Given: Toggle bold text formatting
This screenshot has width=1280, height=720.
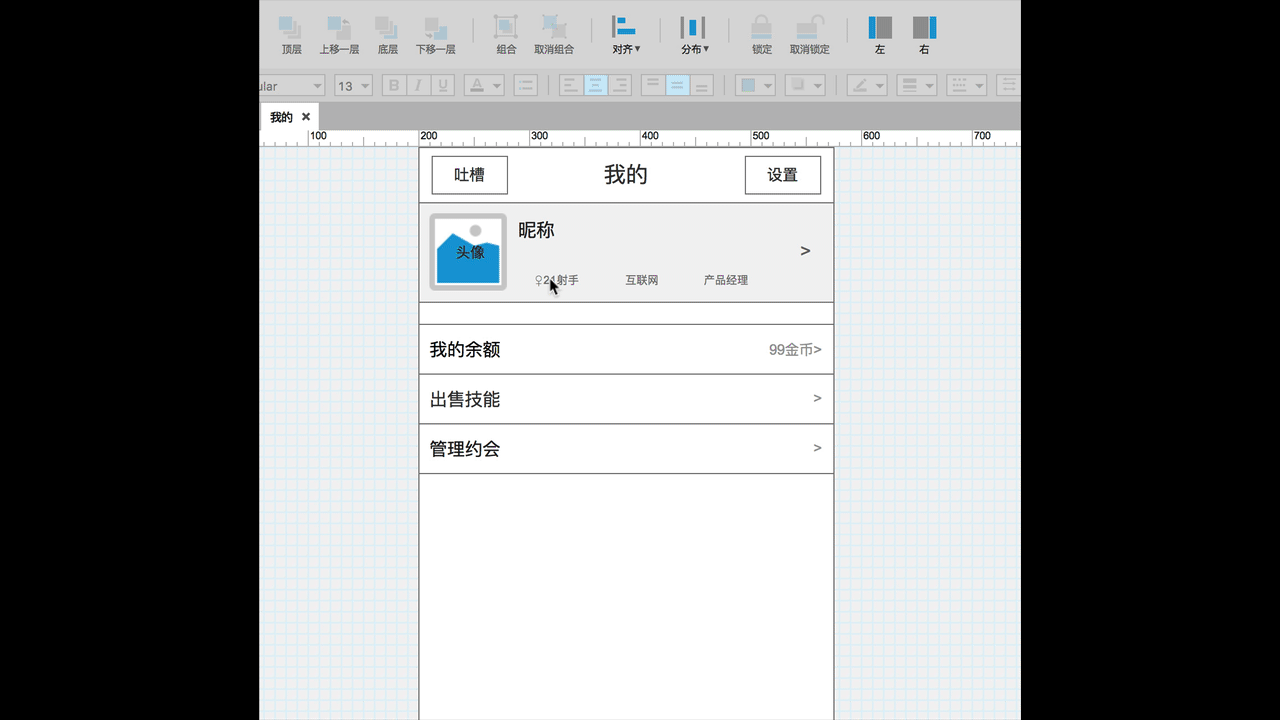Looking at the screenshot, I should (394, 86).
